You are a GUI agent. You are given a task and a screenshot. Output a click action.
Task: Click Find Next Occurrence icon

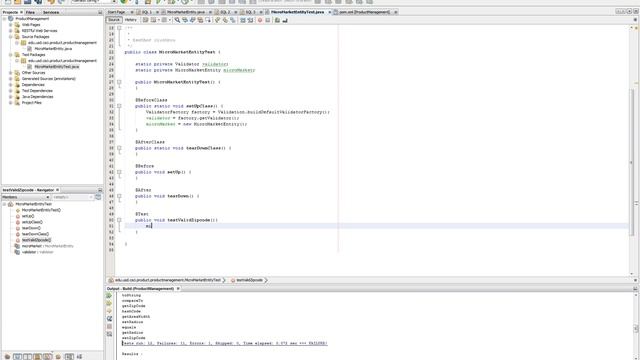pos(192,20)
